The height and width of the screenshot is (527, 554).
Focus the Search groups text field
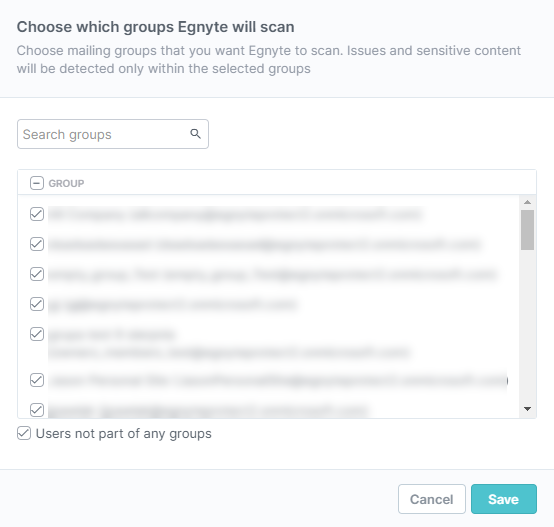[x=113, y=134]
